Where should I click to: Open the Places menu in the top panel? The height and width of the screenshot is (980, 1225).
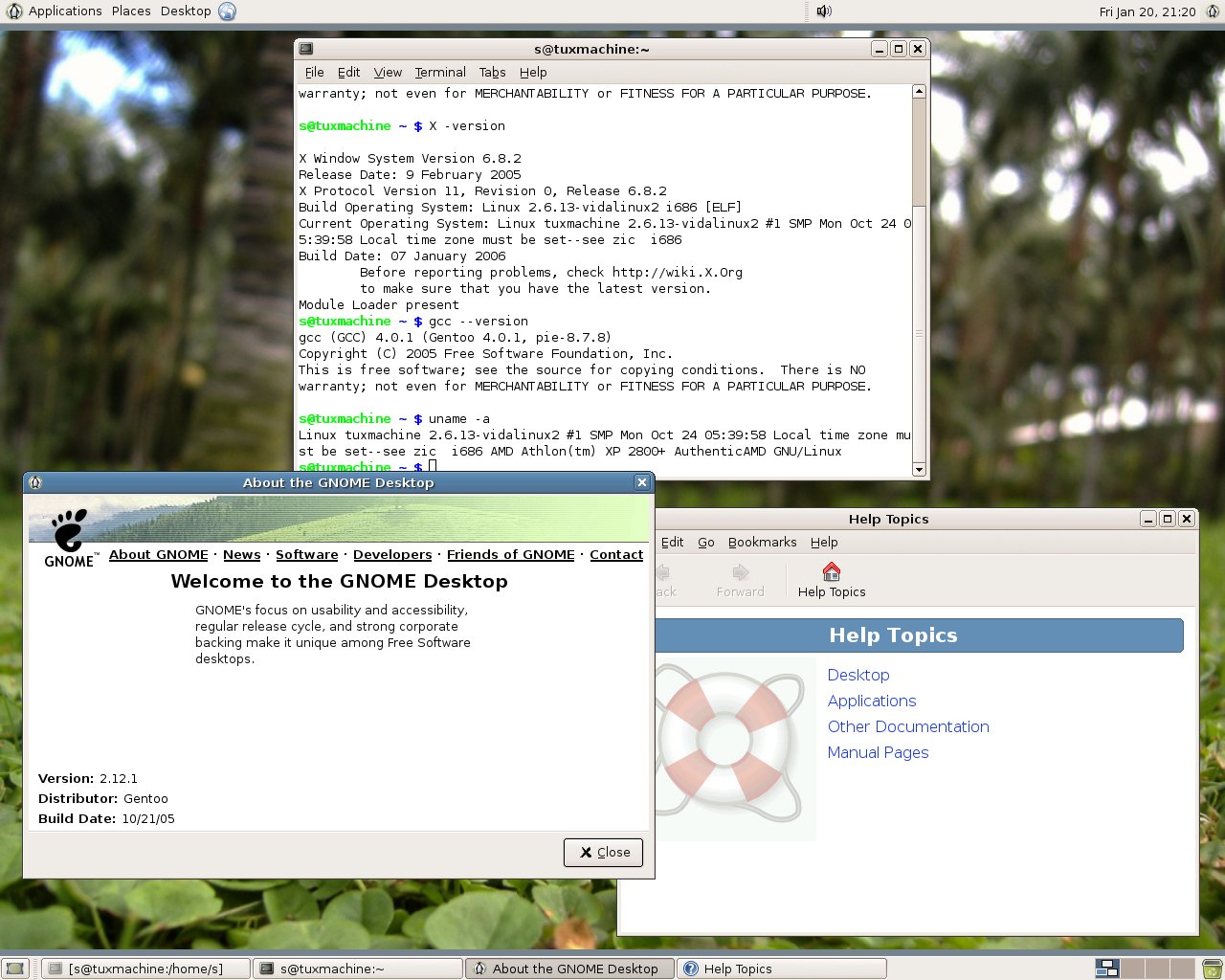(131, 11)
